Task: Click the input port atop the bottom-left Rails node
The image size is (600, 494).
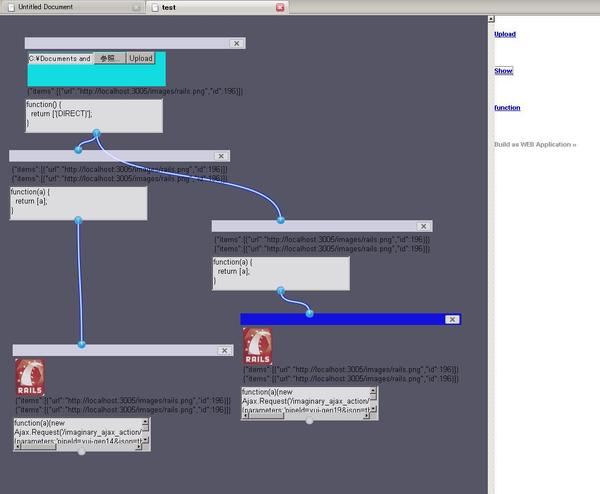Action: [x=81, y=345]
